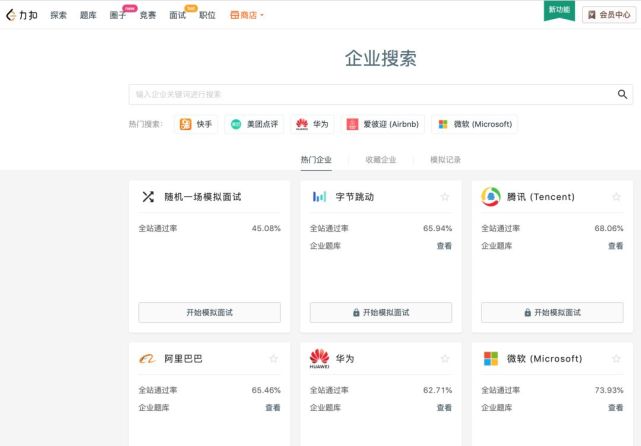Click the 73.93% pass rate value
The height and width of the screenshot is (446, 641).
(x=609, y=390)
